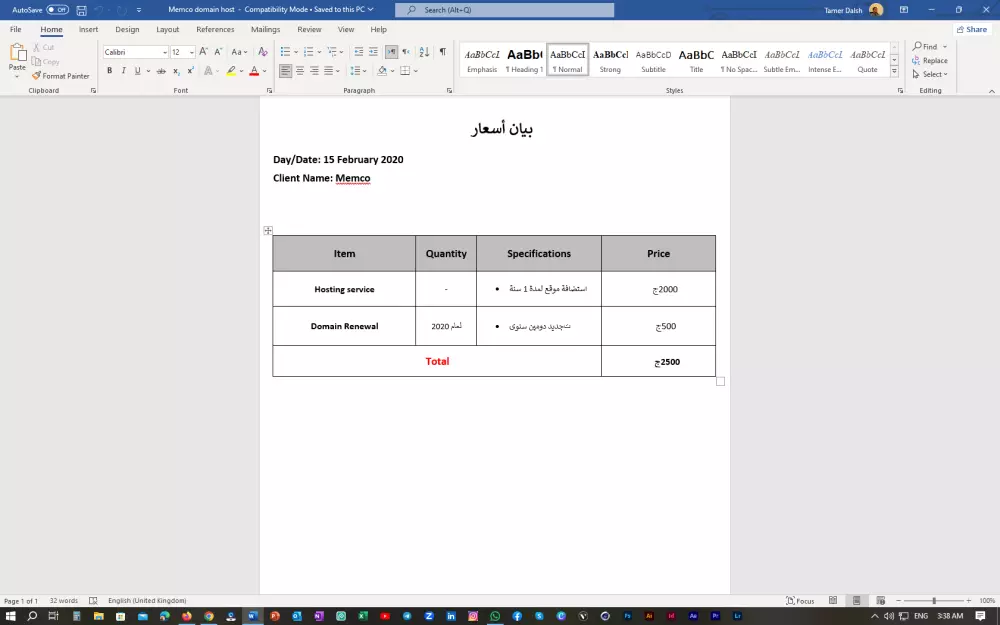The width and height of the screenshot is (1000, 625).
Task: Open the Sort dialog
Action: (x=423, y=53)
